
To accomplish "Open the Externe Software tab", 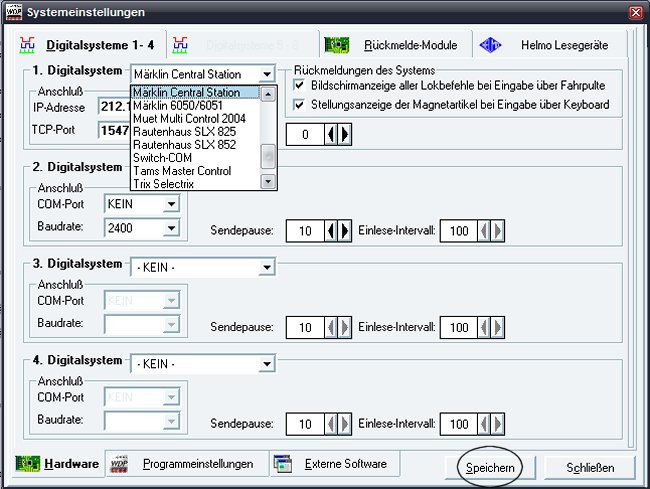I will [335, 463].
